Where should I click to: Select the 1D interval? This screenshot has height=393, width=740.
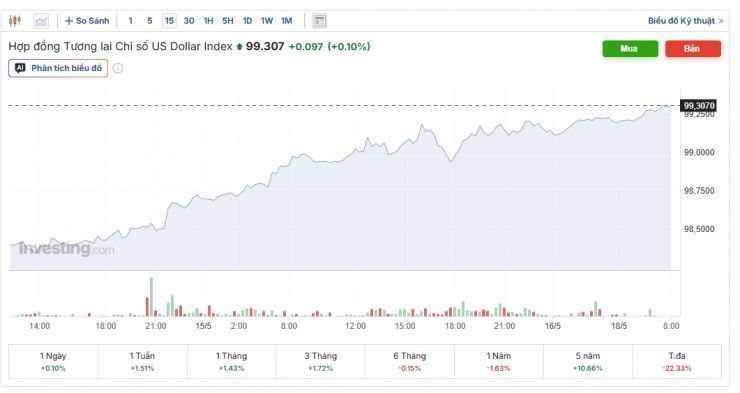247,21
